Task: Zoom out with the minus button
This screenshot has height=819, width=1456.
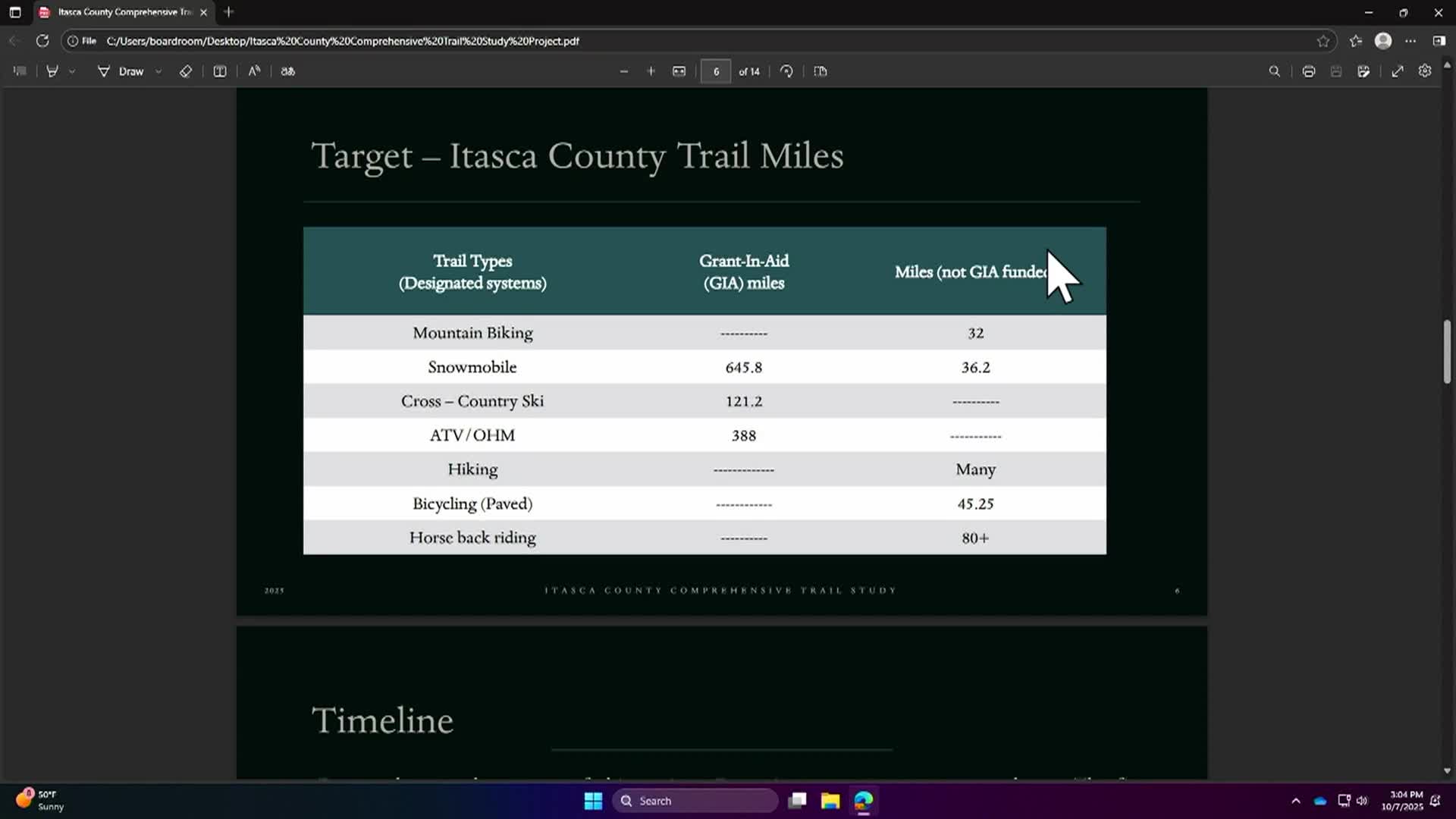Action: click(x=624, y=71)
